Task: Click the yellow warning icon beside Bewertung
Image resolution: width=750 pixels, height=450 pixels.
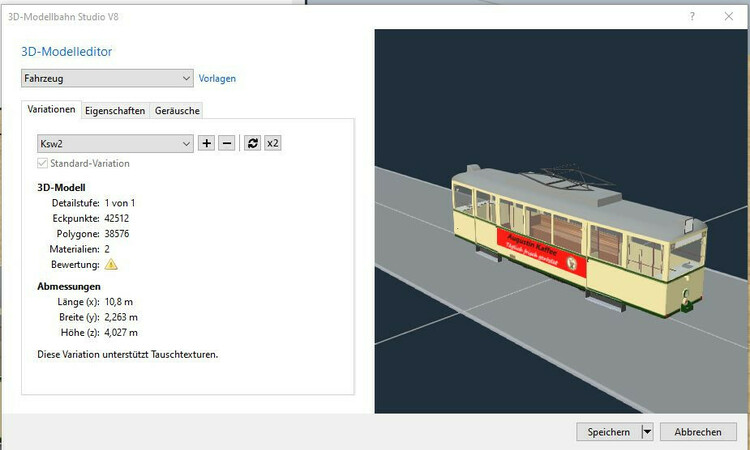Action: click(x=111, y=264)
